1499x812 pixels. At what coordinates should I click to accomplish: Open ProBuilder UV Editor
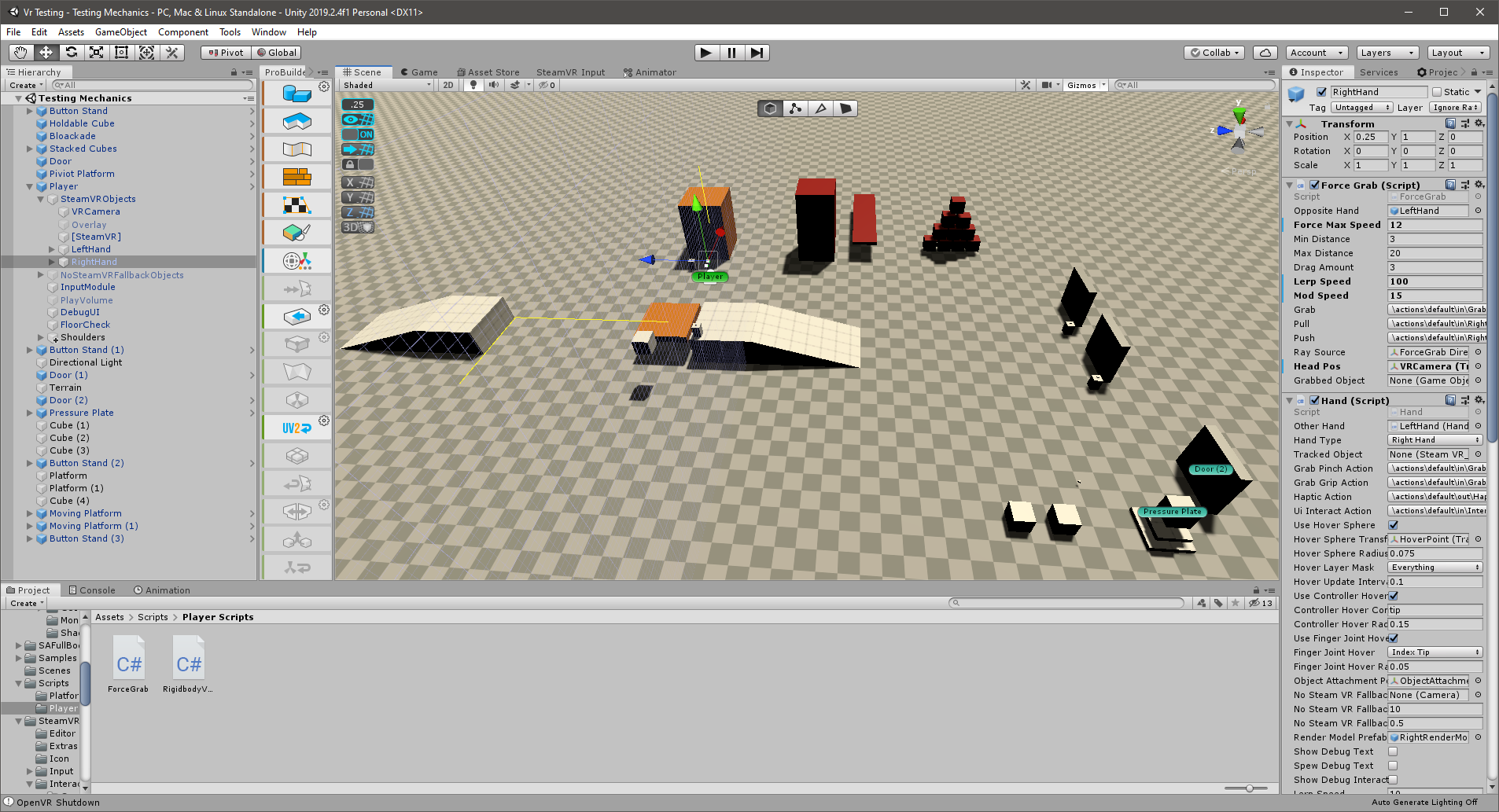296,428
